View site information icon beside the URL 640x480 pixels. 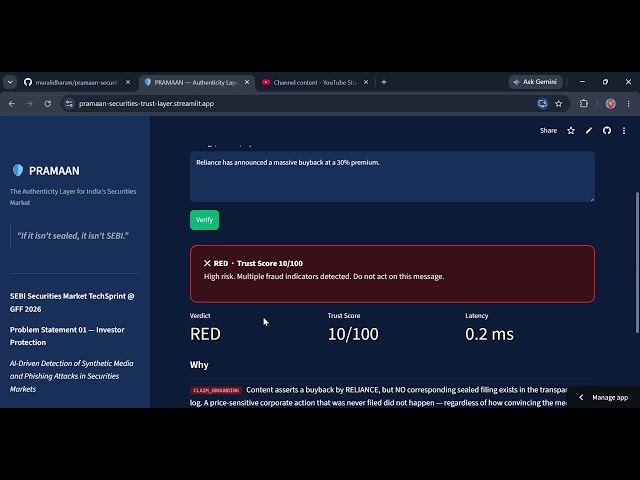(69, 104)
